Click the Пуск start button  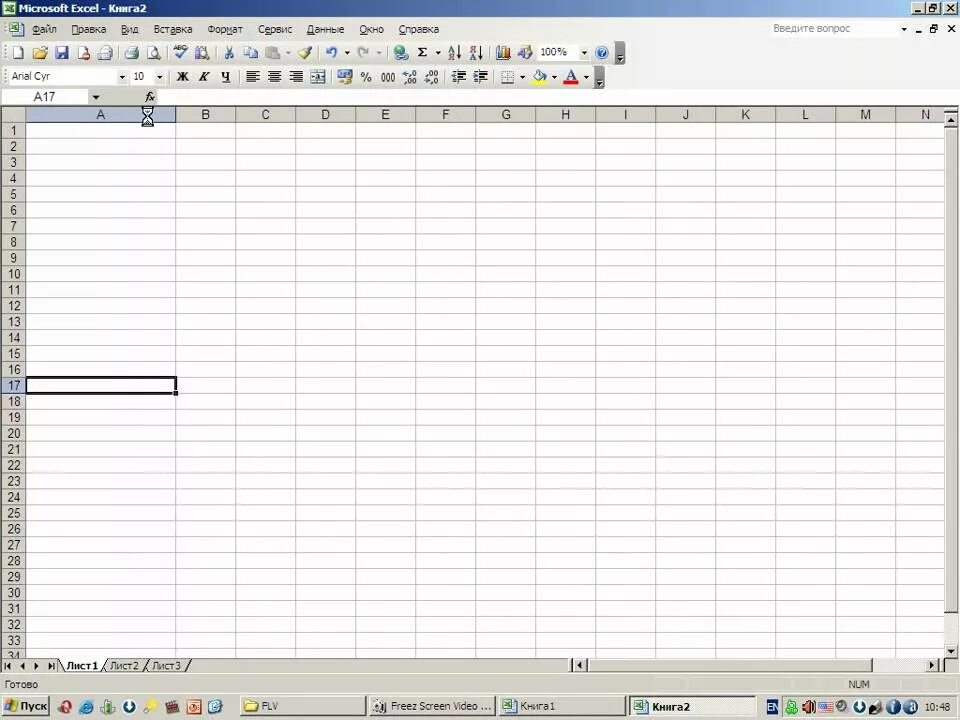tap(26, 707)
